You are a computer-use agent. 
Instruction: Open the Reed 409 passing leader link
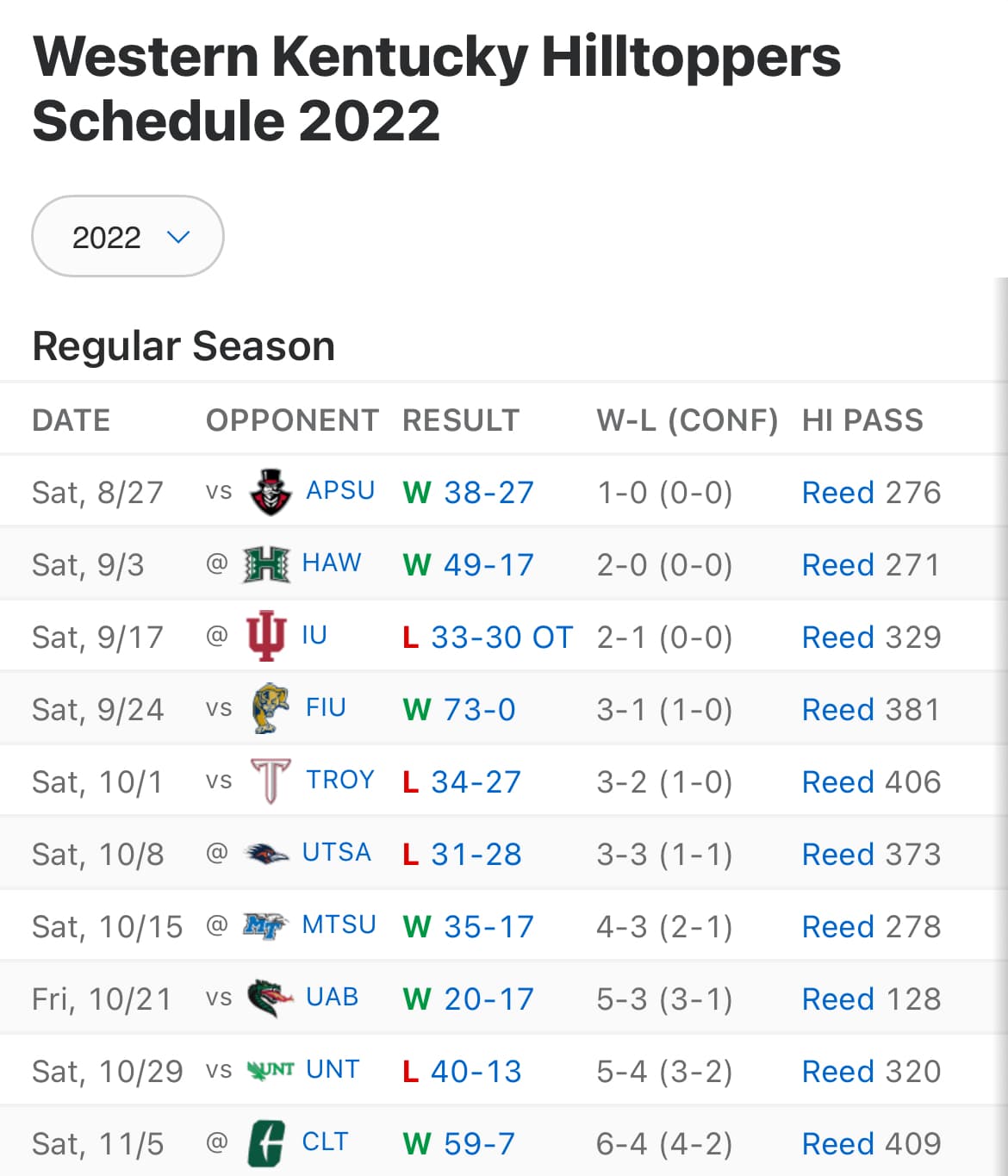point(871,1144)
